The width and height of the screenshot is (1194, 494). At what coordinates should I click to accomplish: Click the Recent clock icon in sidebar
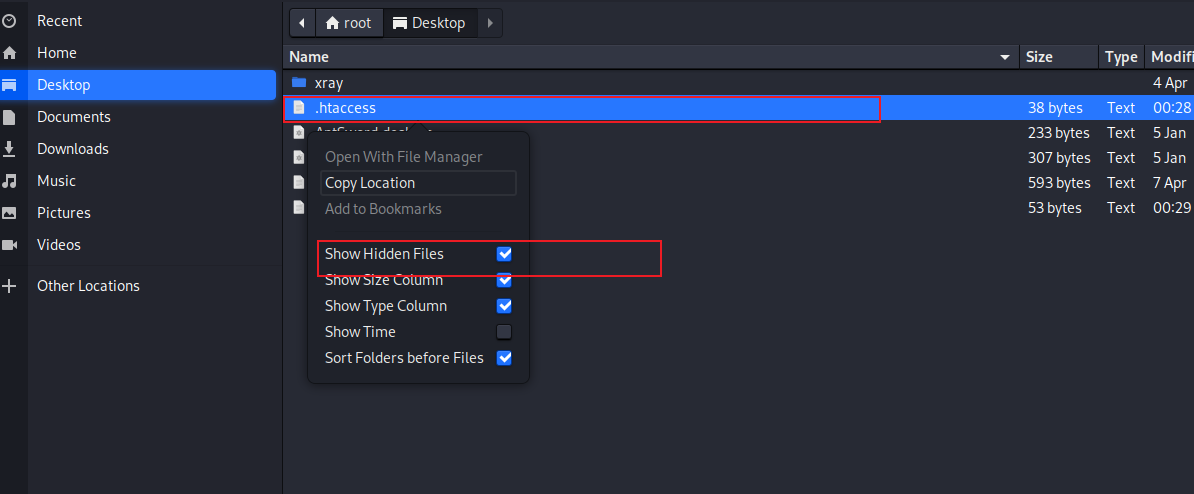(x=9, y=21)
